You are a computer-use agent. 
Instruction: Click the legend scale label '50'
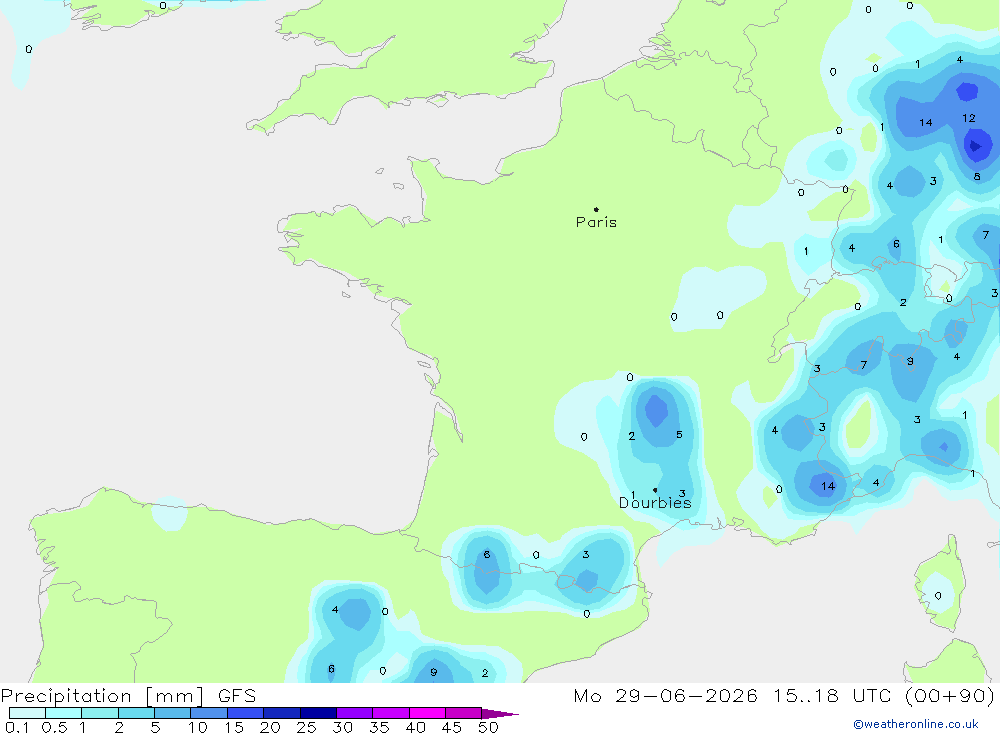click(488, 727)
